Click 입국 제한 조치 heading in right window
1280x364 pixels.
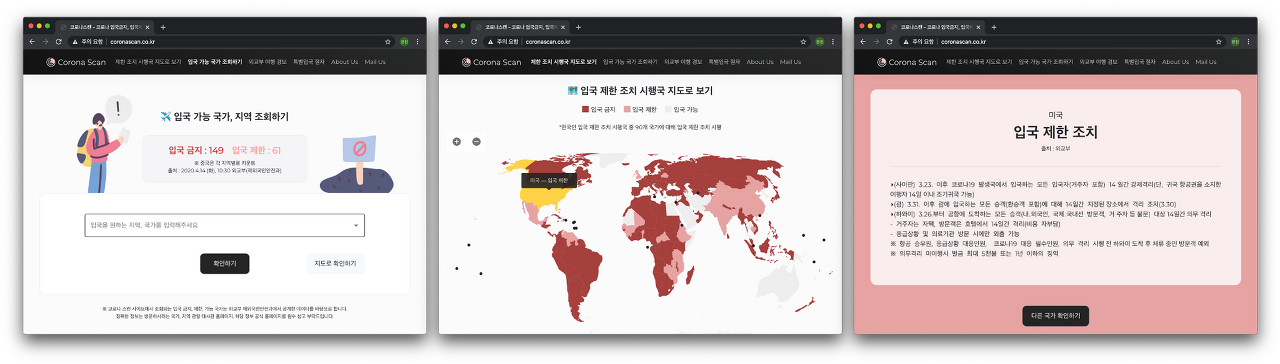point(1055,131)
